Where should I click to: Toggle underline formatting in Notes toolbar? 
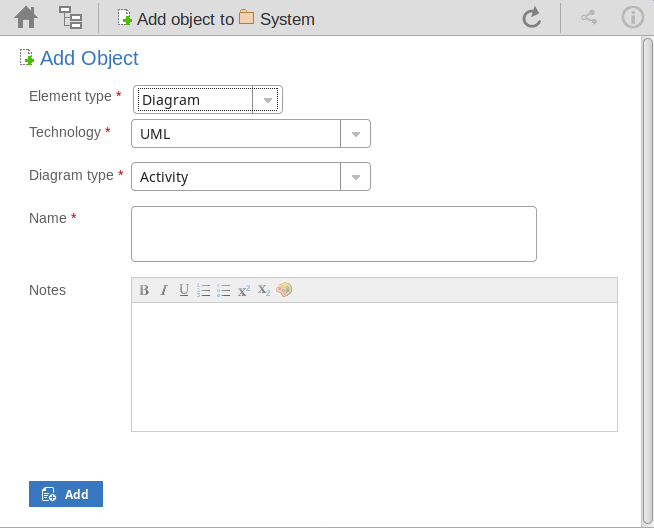pos(184,290)
